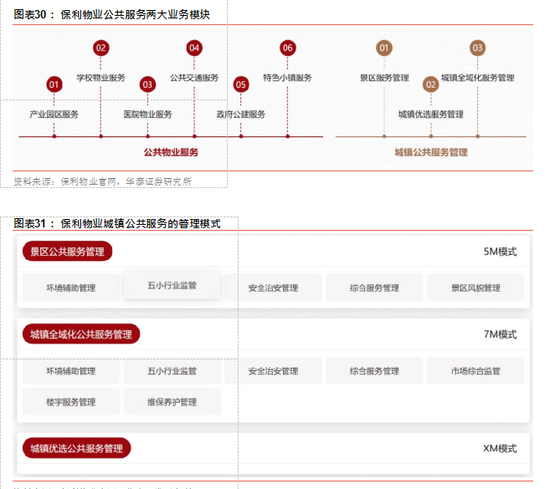
Task: Click the XM模式 label
Action: click(x=500, y=448)
